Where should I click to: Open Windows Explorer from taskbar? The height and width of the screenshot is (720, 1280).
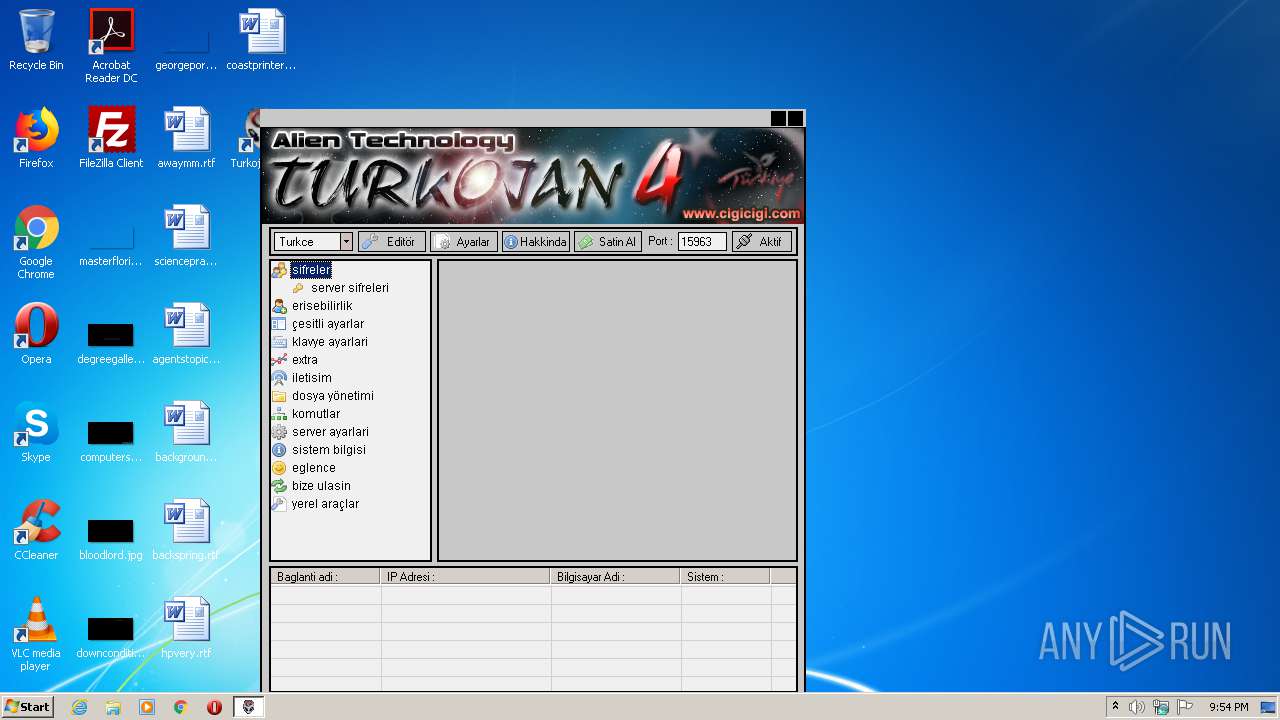coord(113,707)
